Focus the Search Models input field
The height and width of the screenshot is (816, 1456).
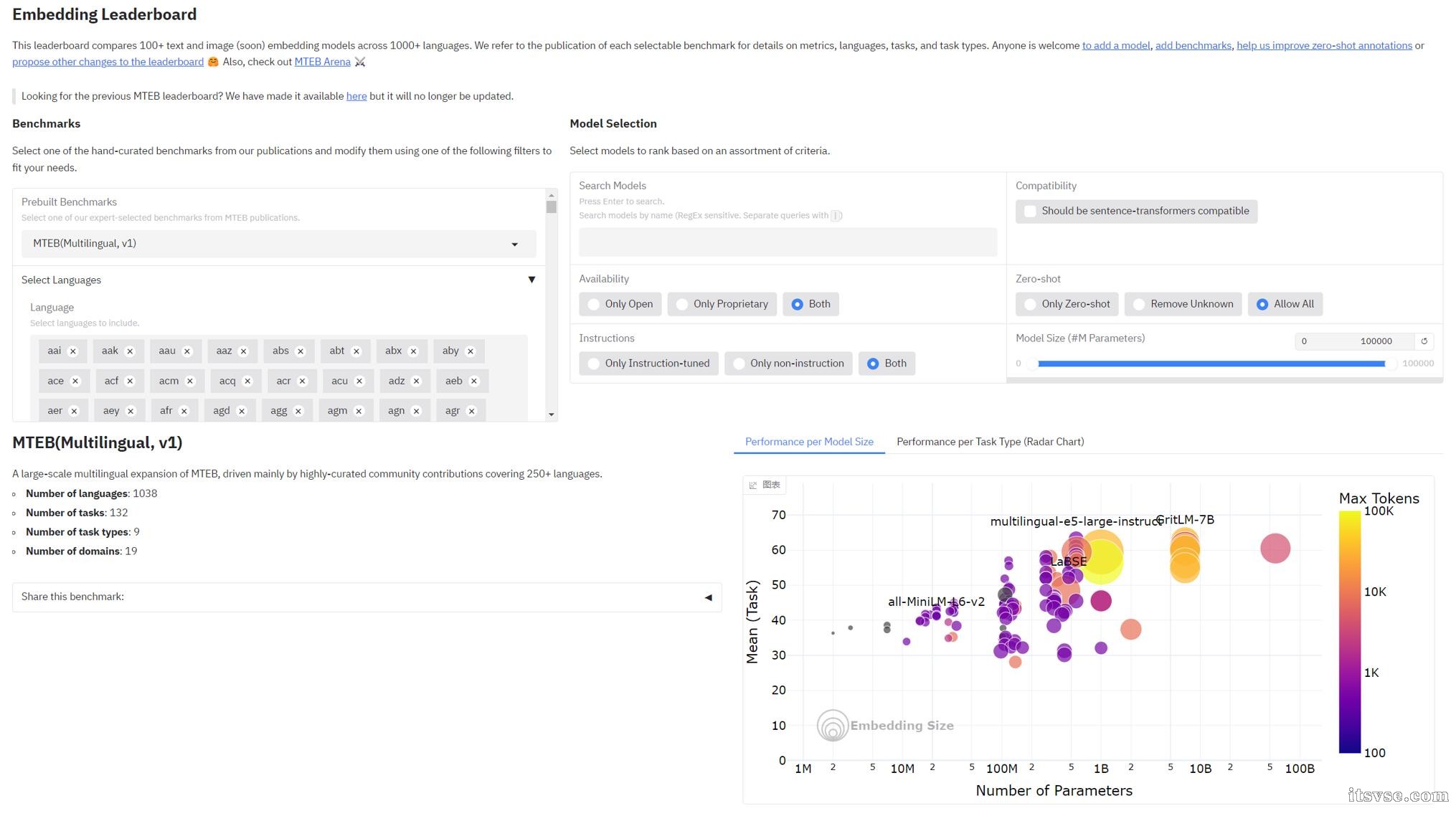click(788, 243)
